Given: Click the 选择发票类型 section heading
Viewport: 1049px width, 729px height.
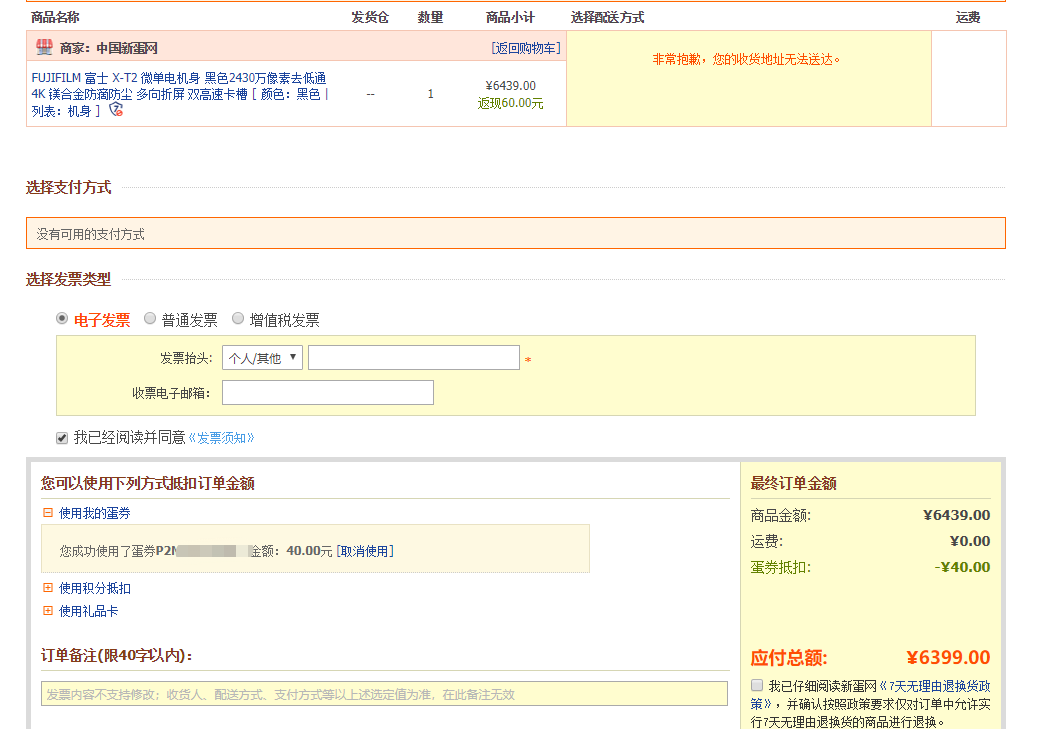Looking at the screenshot, I should pos(68,279).
